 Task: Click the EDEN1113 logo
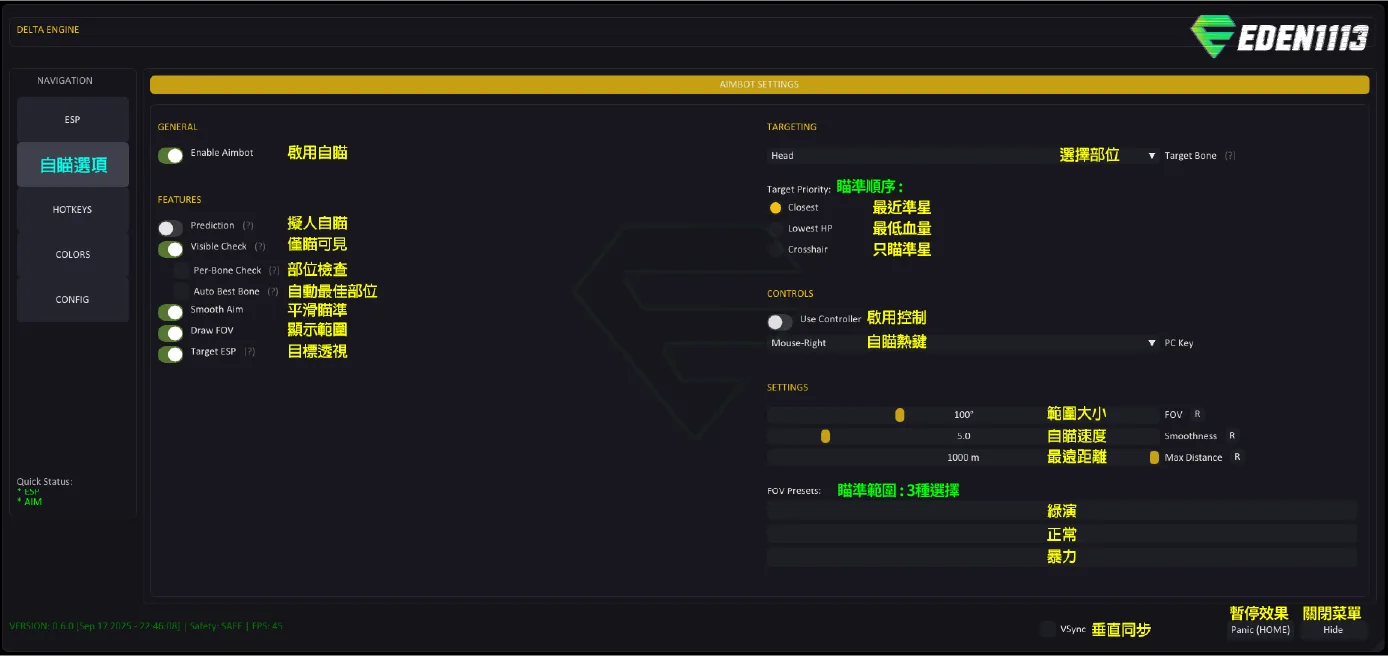[1278, 38]
